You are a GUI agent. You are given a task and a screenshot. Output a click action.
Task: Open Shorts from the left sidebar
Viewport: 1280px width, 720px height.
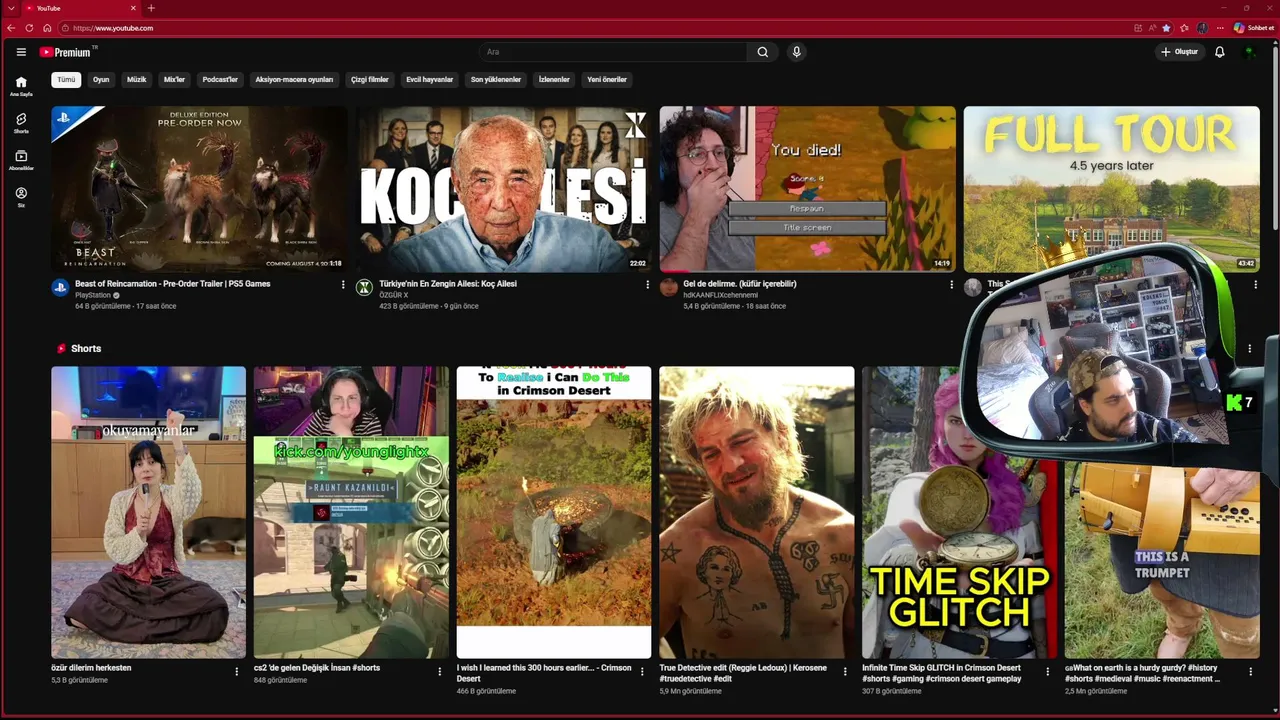(21, 123)
